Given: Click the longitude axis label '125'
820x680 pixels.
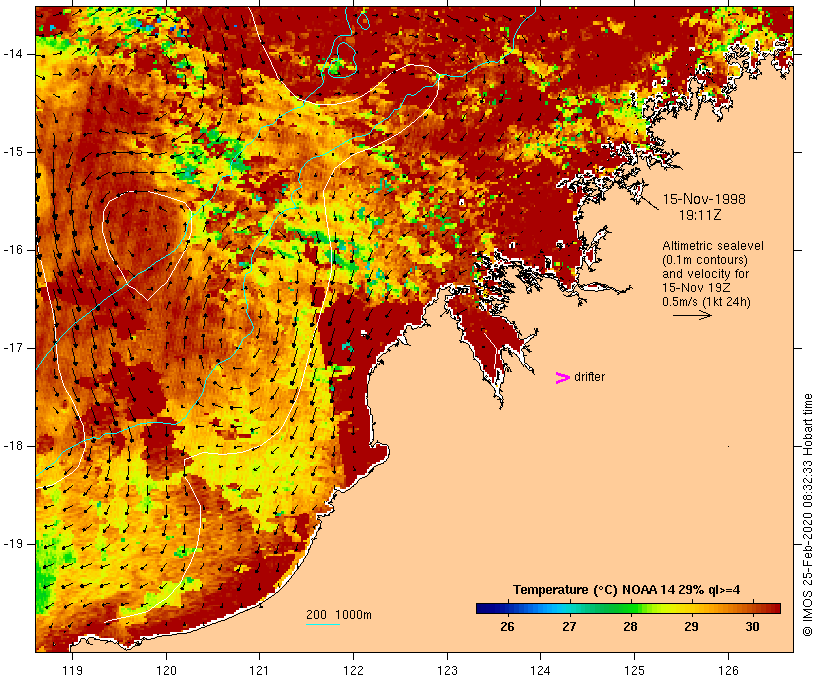Looking at the screenshot, I should (x=634, y=670).
